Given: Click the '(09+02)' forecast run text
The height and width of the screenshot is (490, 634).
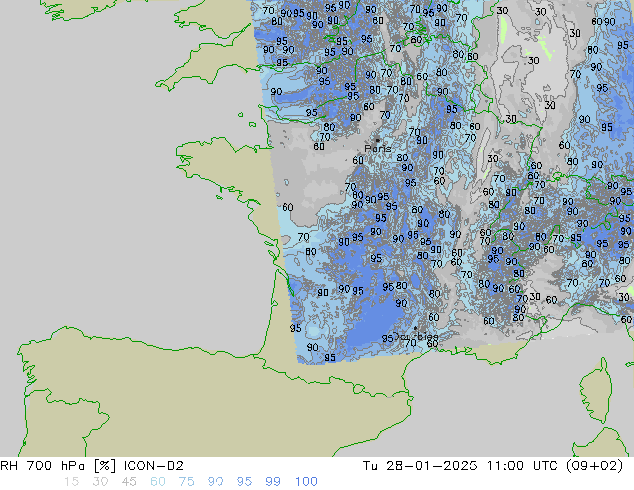Looking at the screenshot, I should click(594, 466).
